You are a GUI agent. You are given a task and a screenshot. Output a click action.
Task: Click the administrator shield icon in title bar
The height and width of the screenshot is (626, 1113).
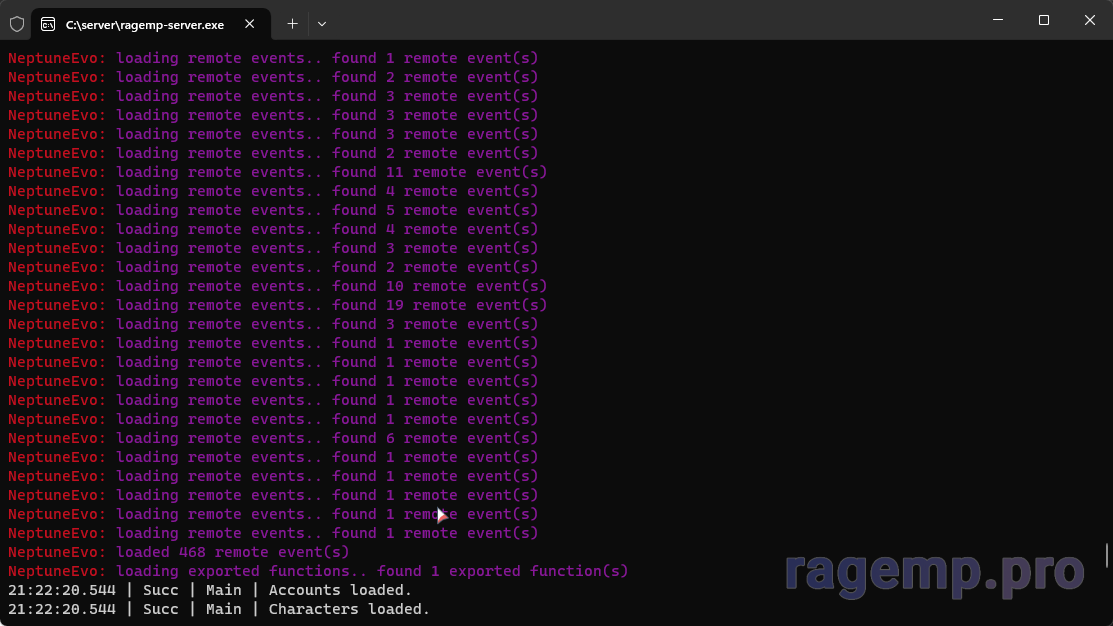pyautogui.click(x=17, y=23)
